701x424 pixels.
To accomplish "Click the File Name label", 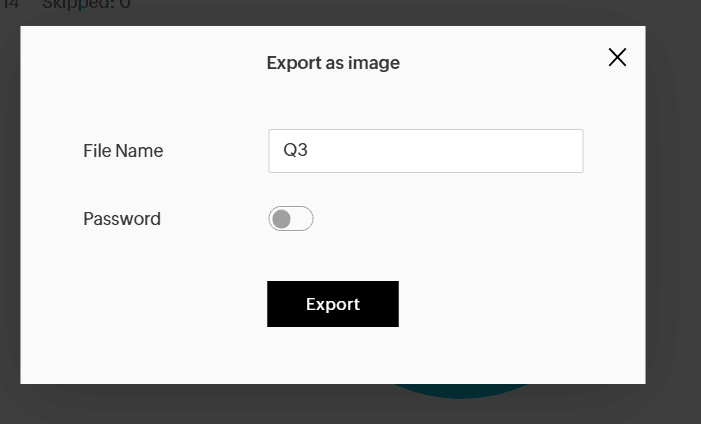I will (123, 151).
